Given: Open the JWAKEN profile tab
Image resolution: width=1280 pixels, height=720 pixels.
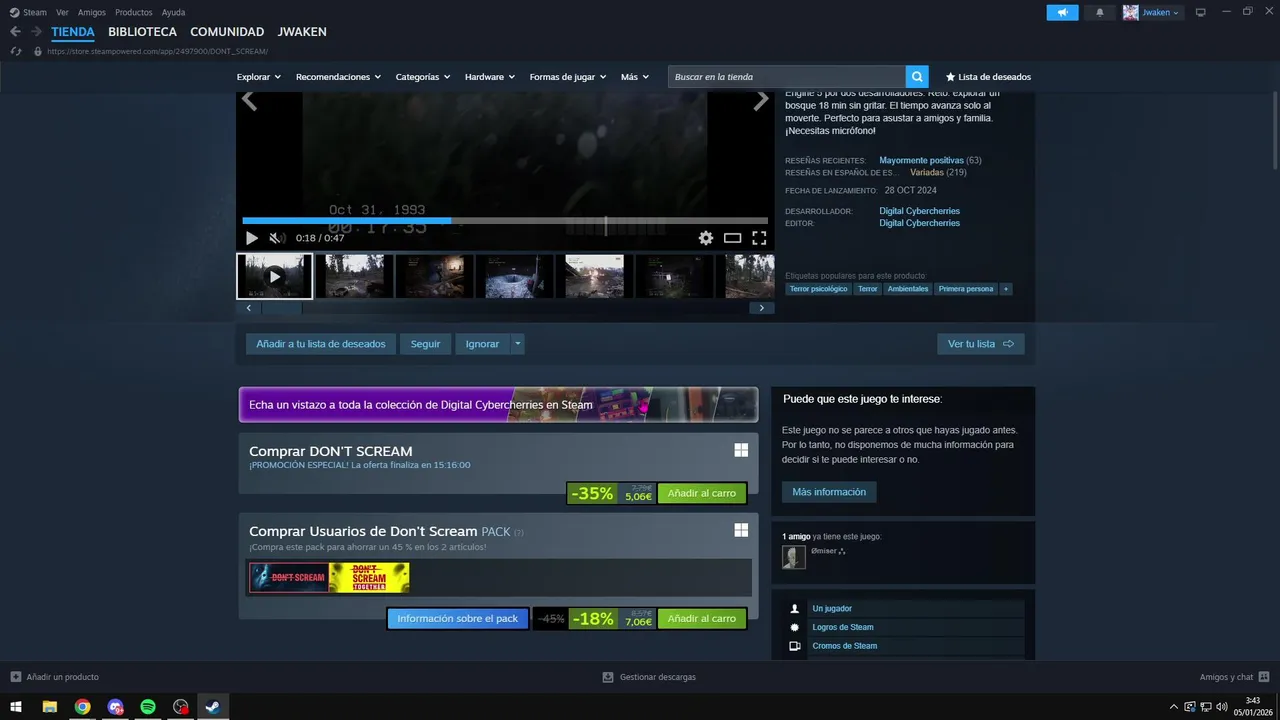Looking at the screenshot, I should pos(302,32).
